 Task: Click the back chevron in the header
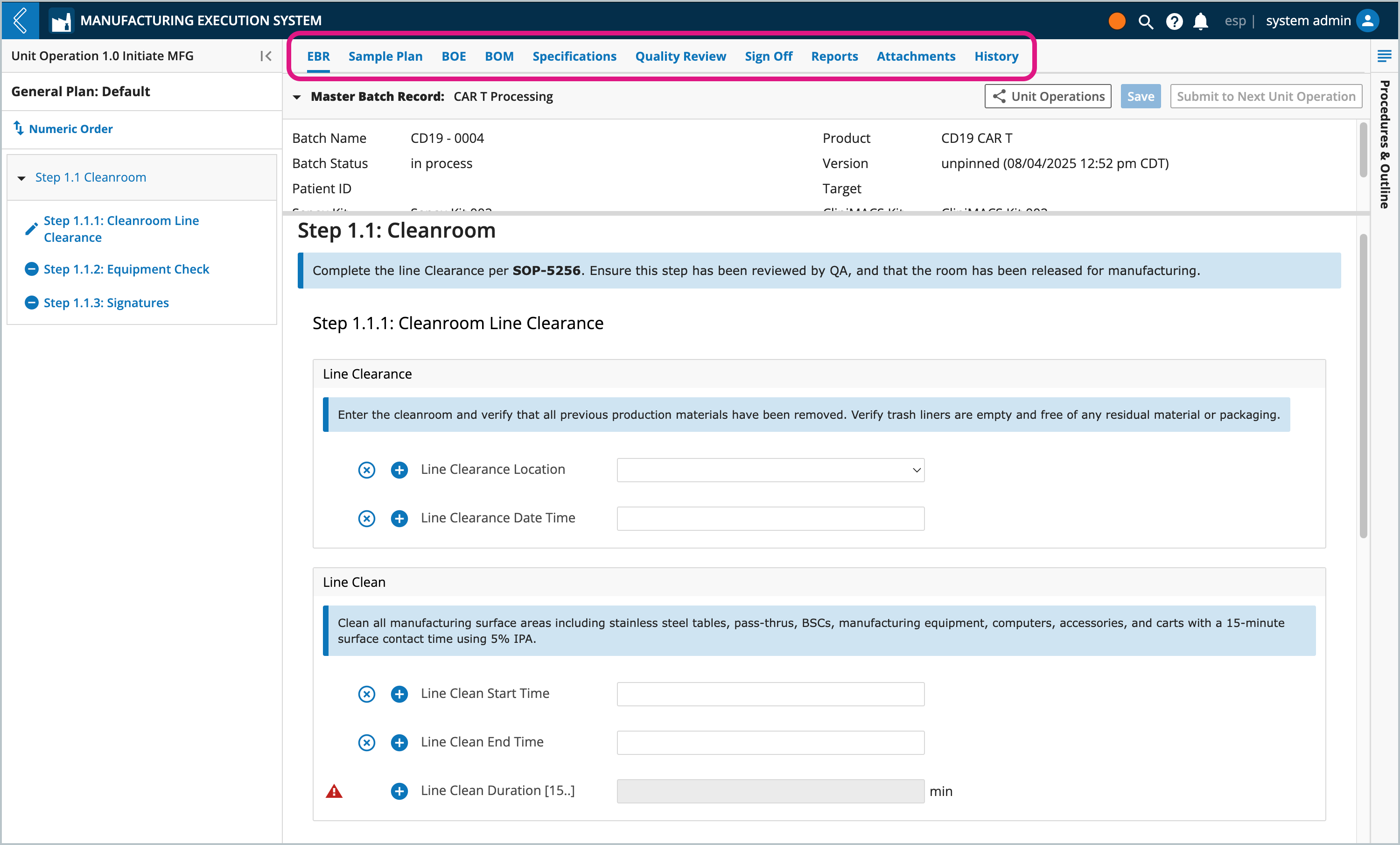coord(21,21)
